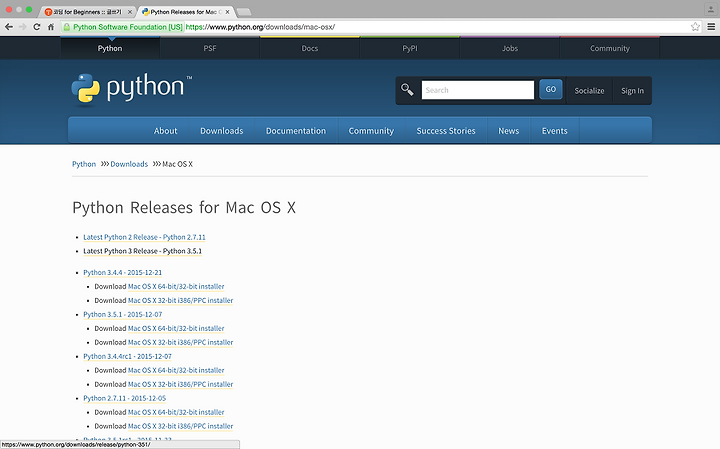Download Python 3.4.4 64-bit/32-bit installer
Viewport: 720px width, 449px height.
tap(176, 286)
